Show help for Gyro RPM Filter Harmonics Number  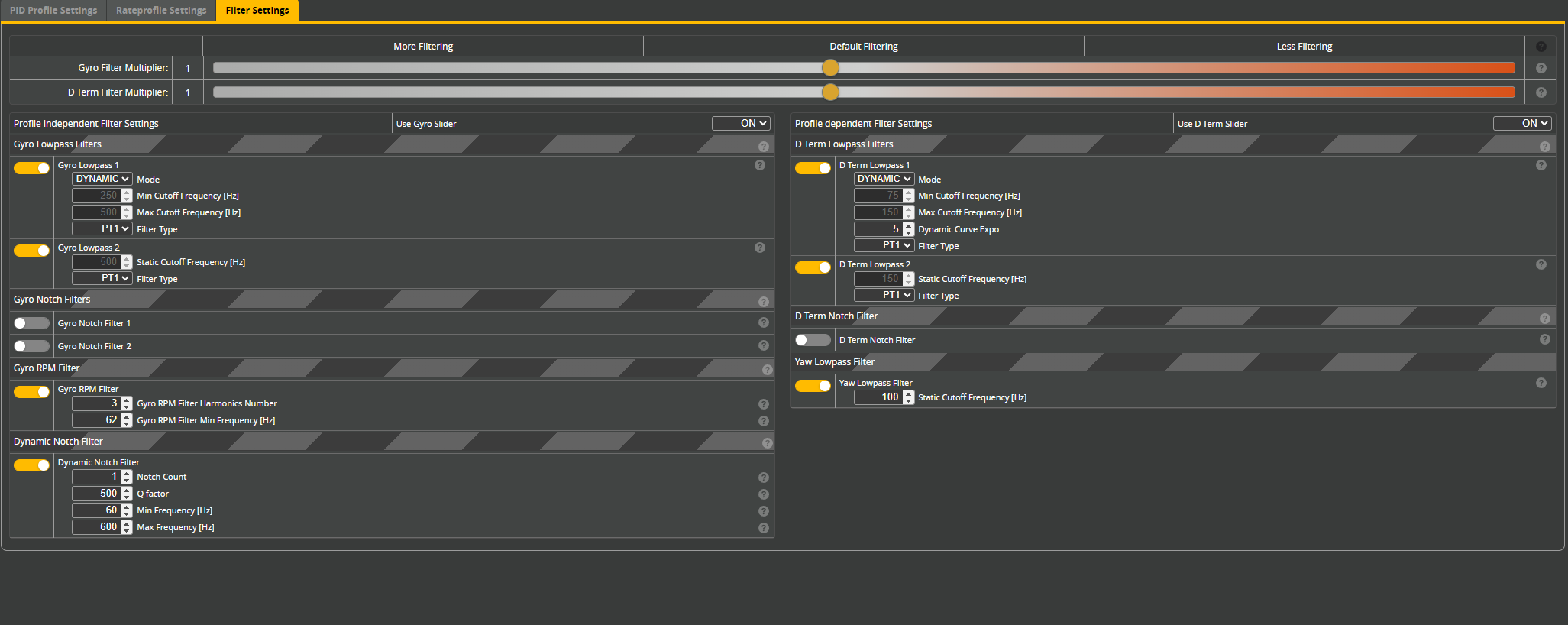pyautogui.click(x=763, y=404)
